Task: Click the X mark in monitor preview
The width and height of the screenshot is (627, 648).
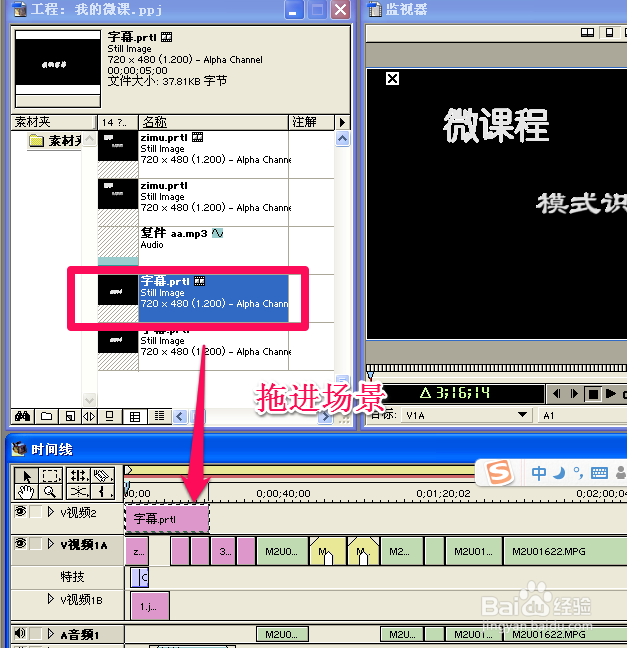Action: 392,79
